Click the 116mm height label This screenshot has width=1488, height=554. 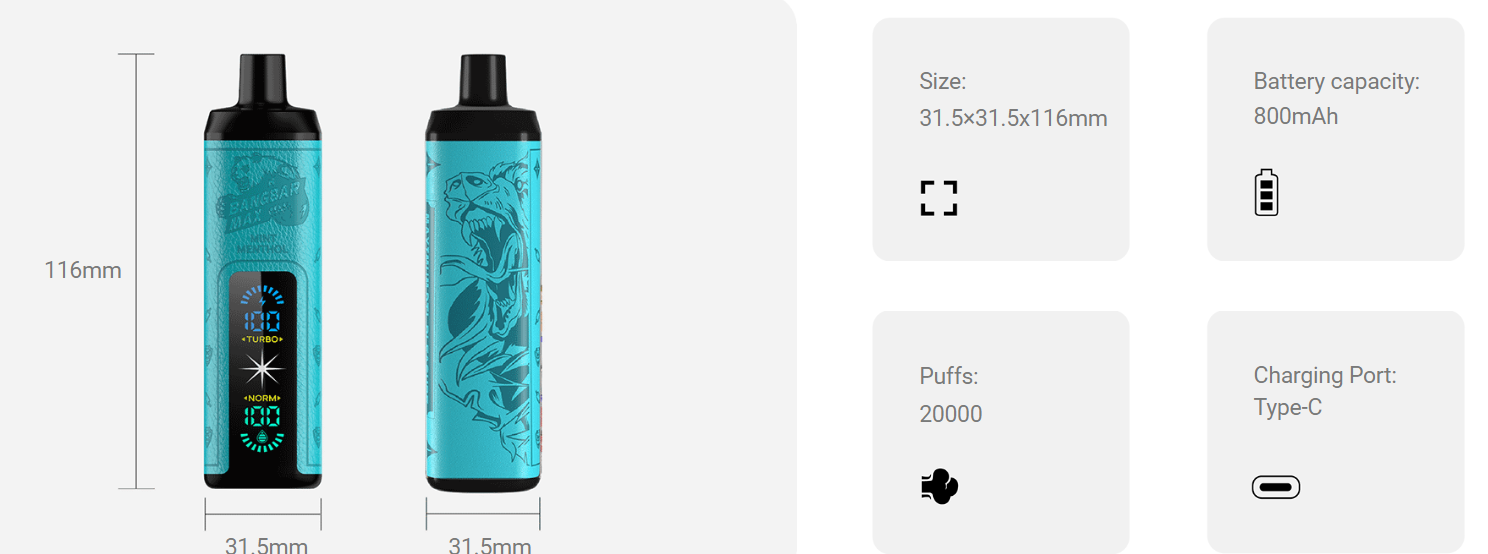(x=83, y=270)
